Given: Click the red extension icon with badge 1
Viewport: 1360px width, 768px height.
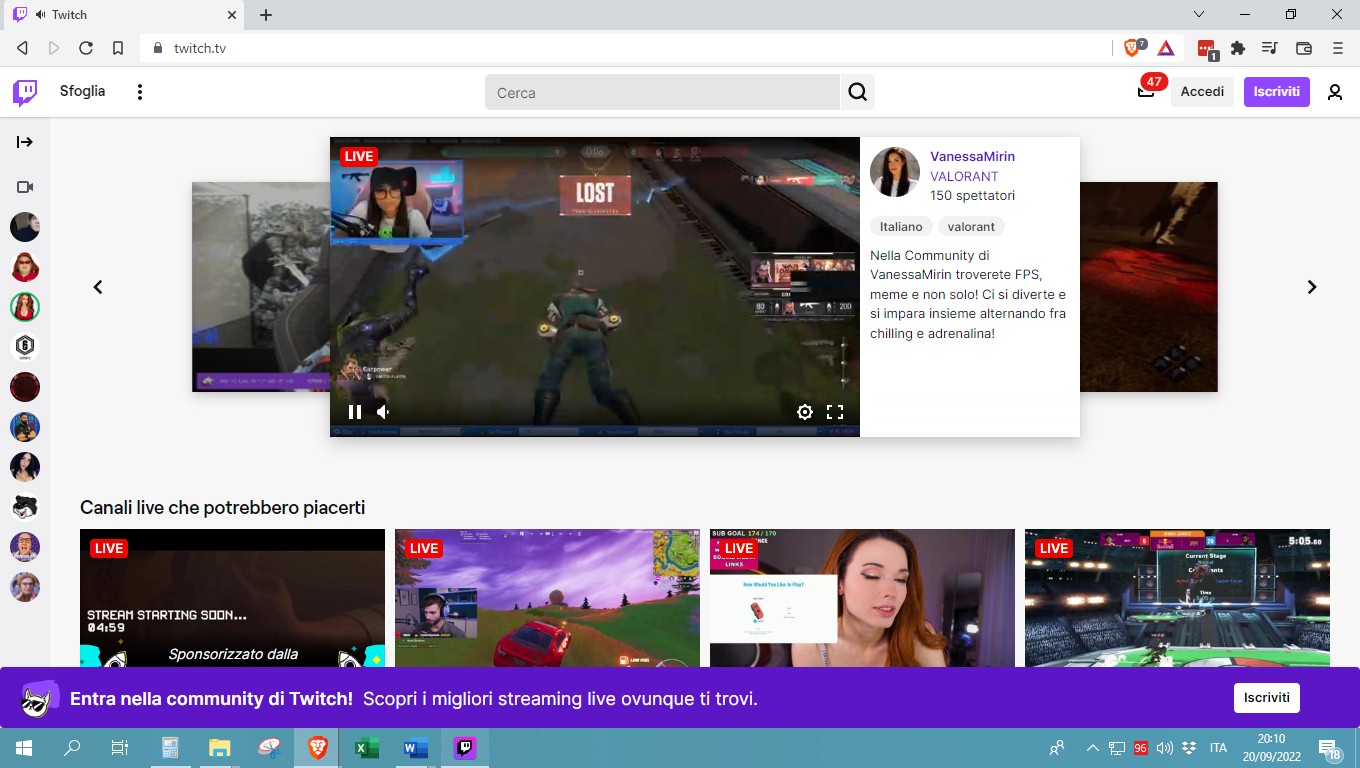Looking at the screenshot, I should click(x=1207, y=48).
